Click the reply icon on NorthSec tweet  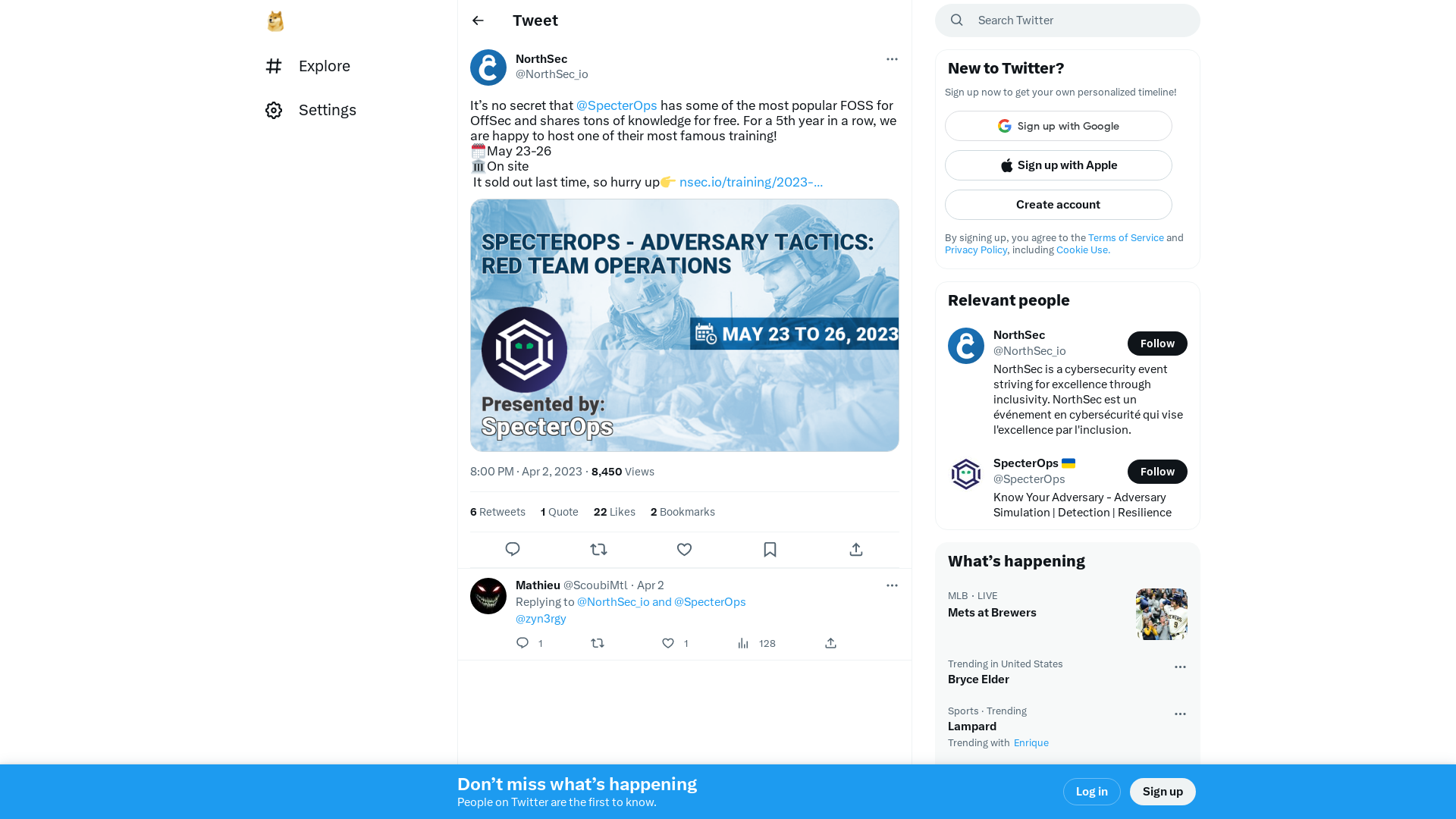point(513,549)
